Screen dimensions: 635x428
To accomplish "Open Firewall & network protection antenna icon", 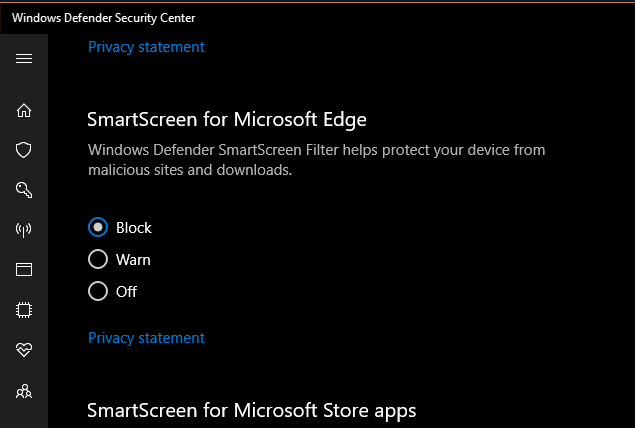I will click(24, 230).
